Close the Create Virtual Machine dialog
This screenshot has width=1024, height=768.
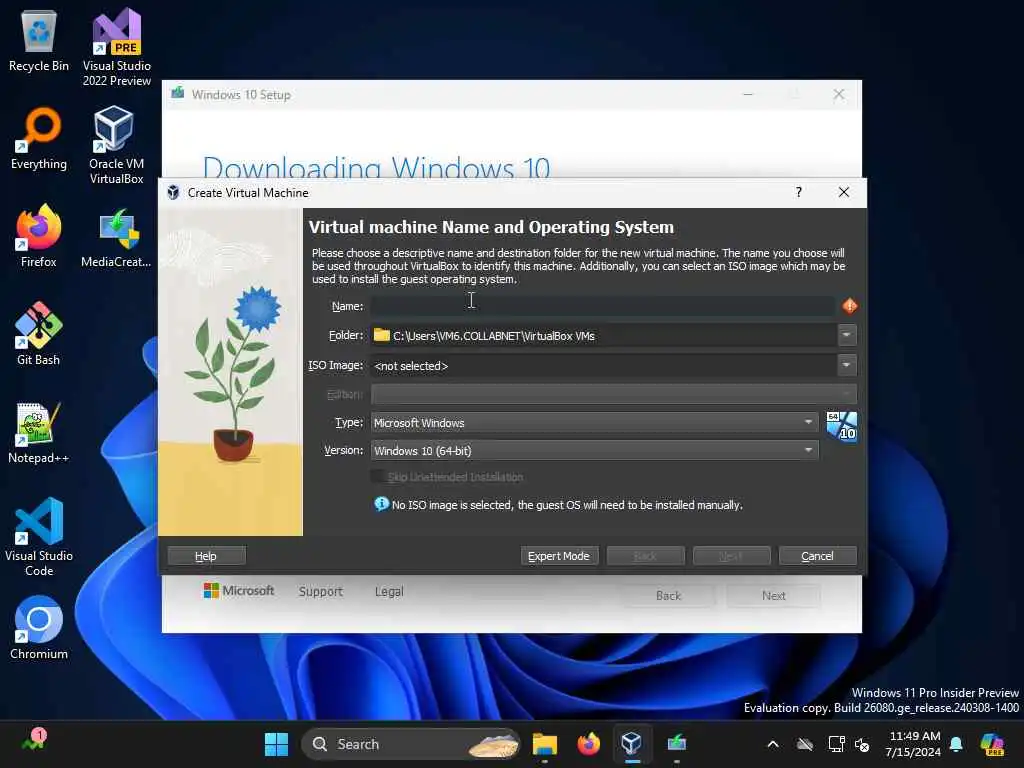point(844,192)
